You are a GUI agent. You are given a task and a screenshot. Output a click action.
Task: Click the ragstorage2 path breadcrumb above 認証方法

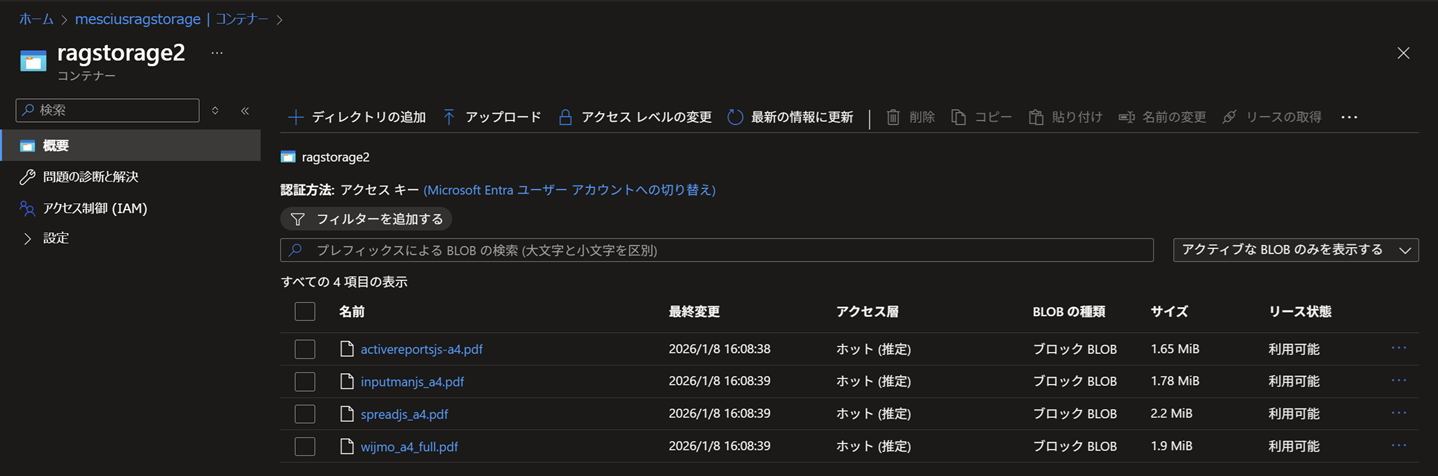(336, 157)
